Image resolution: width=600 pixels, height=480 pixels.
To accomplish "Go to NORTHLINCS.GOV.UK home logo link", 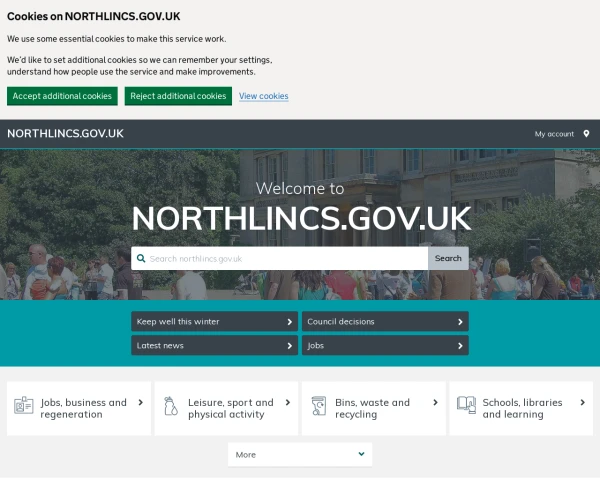I will 65,134.
